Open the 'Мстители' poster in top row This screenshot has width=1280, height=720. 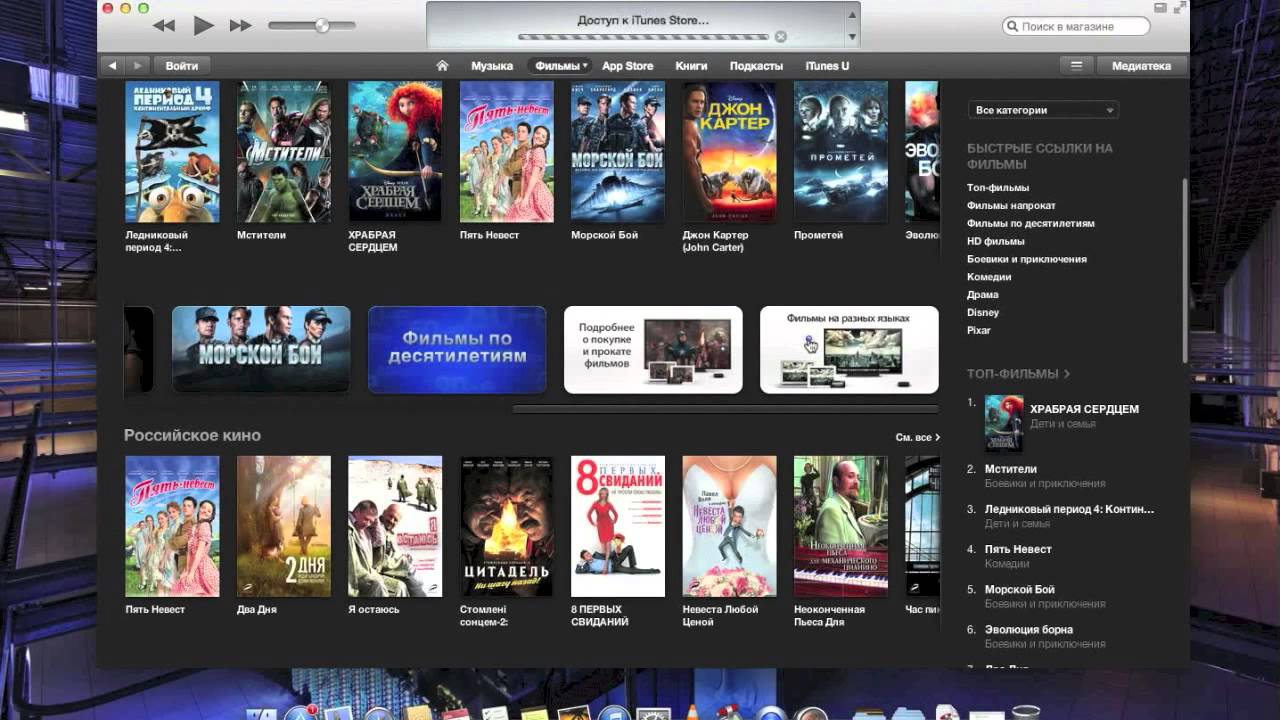284,152
